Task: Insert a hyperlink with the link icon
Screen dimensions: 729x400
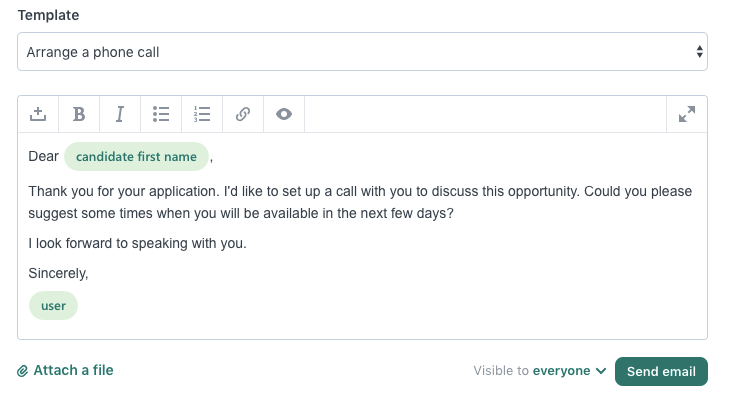Action: [x=242, y=114]
